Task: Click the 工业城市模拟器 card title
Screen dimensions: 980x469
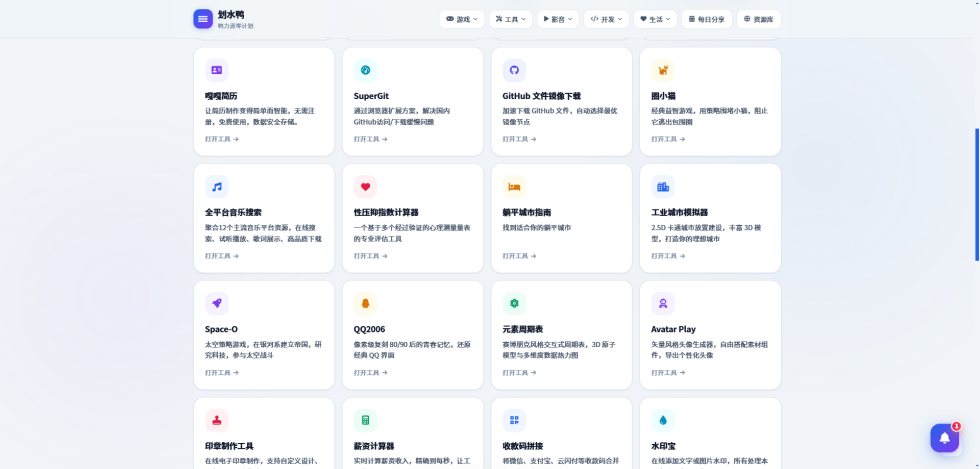Action: point(679,213)
